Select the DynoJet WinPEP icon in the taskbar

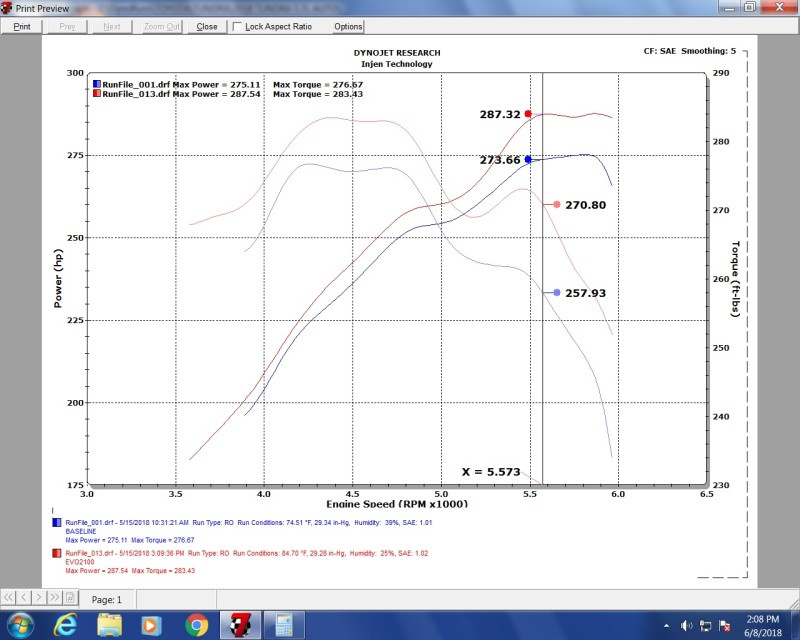(x=240, y=625)
